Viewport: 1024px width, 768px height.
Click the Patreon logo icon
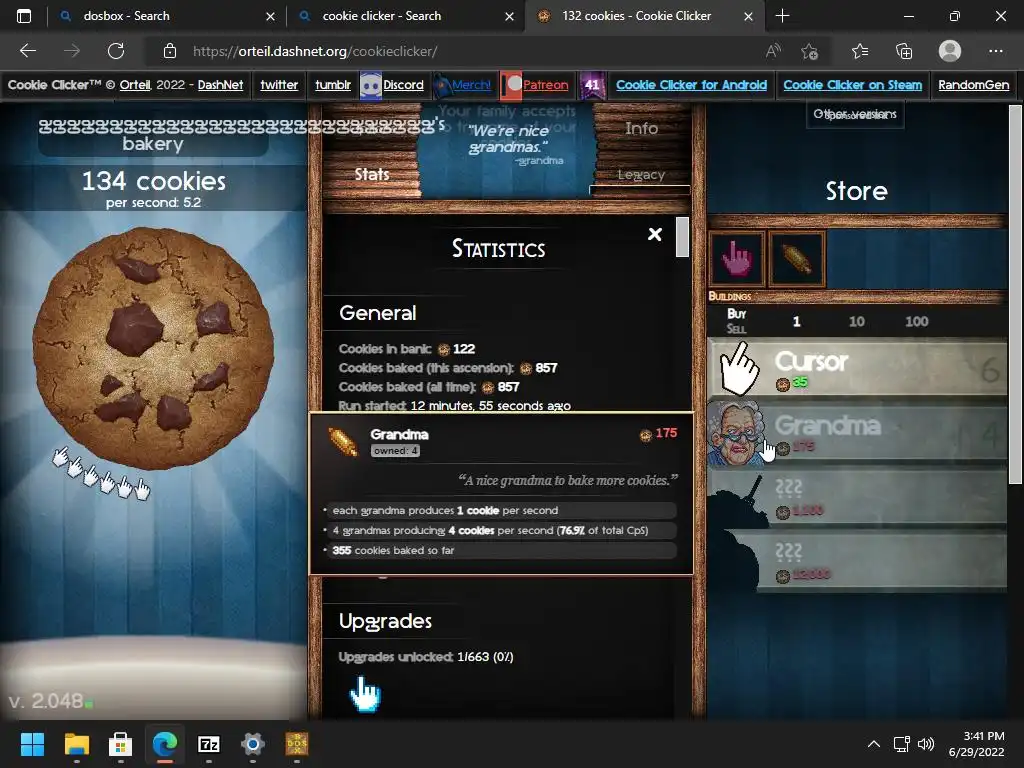click(511, 86)
